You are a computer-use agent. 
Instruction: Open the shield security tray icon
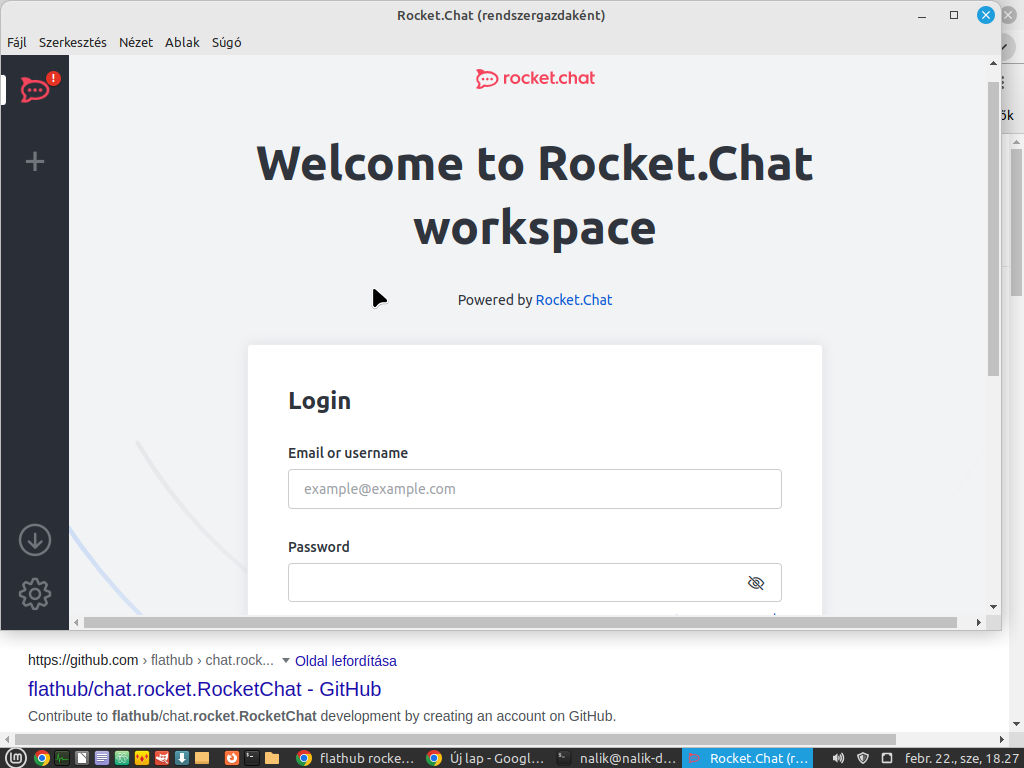click(863, 758)
